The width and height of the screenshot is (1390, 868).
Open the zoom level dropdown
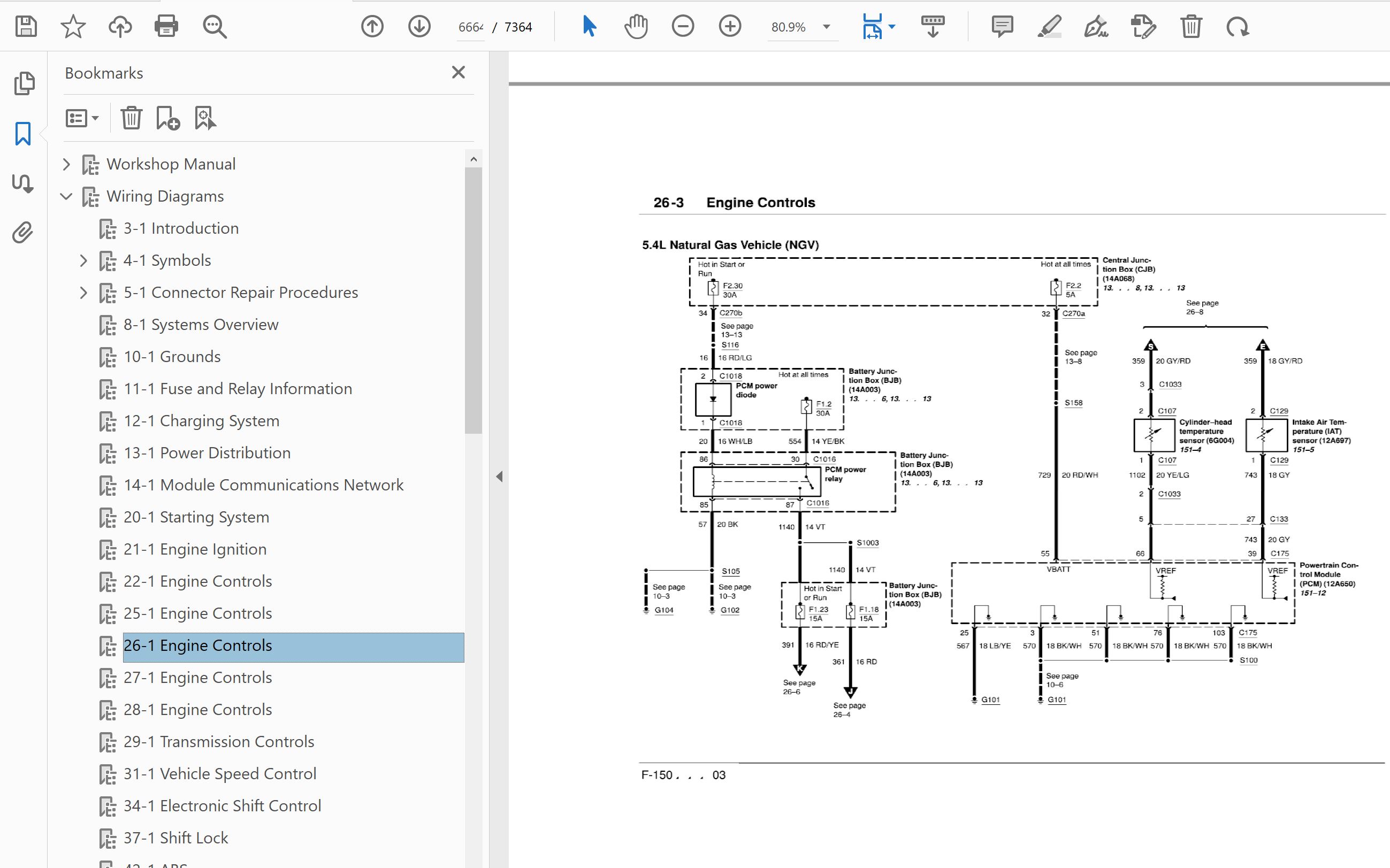(826, 26)
